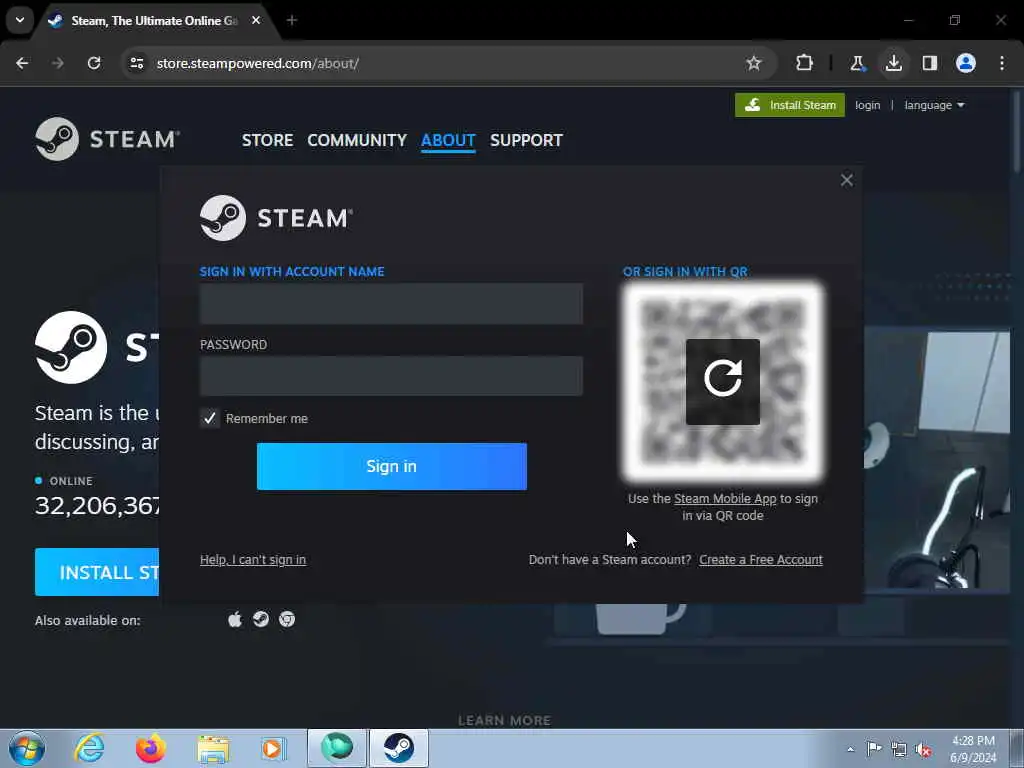Viewport: 1024px width, 768px height.
Task: Switch to the Steam taskbar window
Action: click(399, 748)
